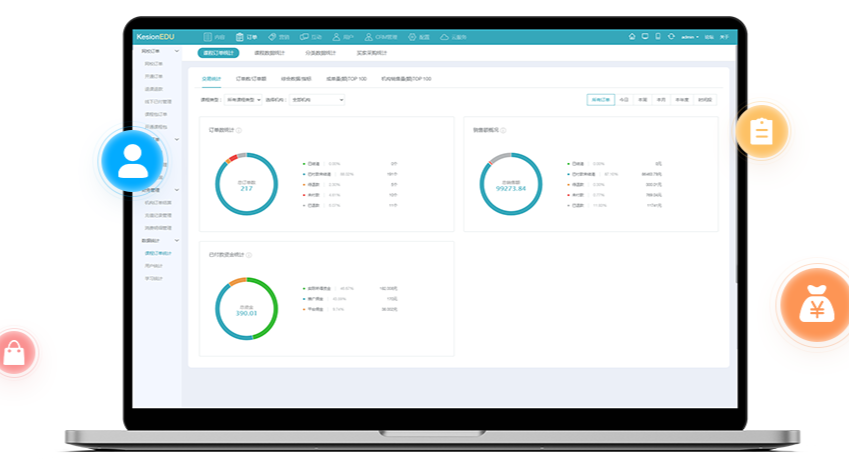849x472 pixels.
Task: Click the orange money bag icon
Action: 816,303
